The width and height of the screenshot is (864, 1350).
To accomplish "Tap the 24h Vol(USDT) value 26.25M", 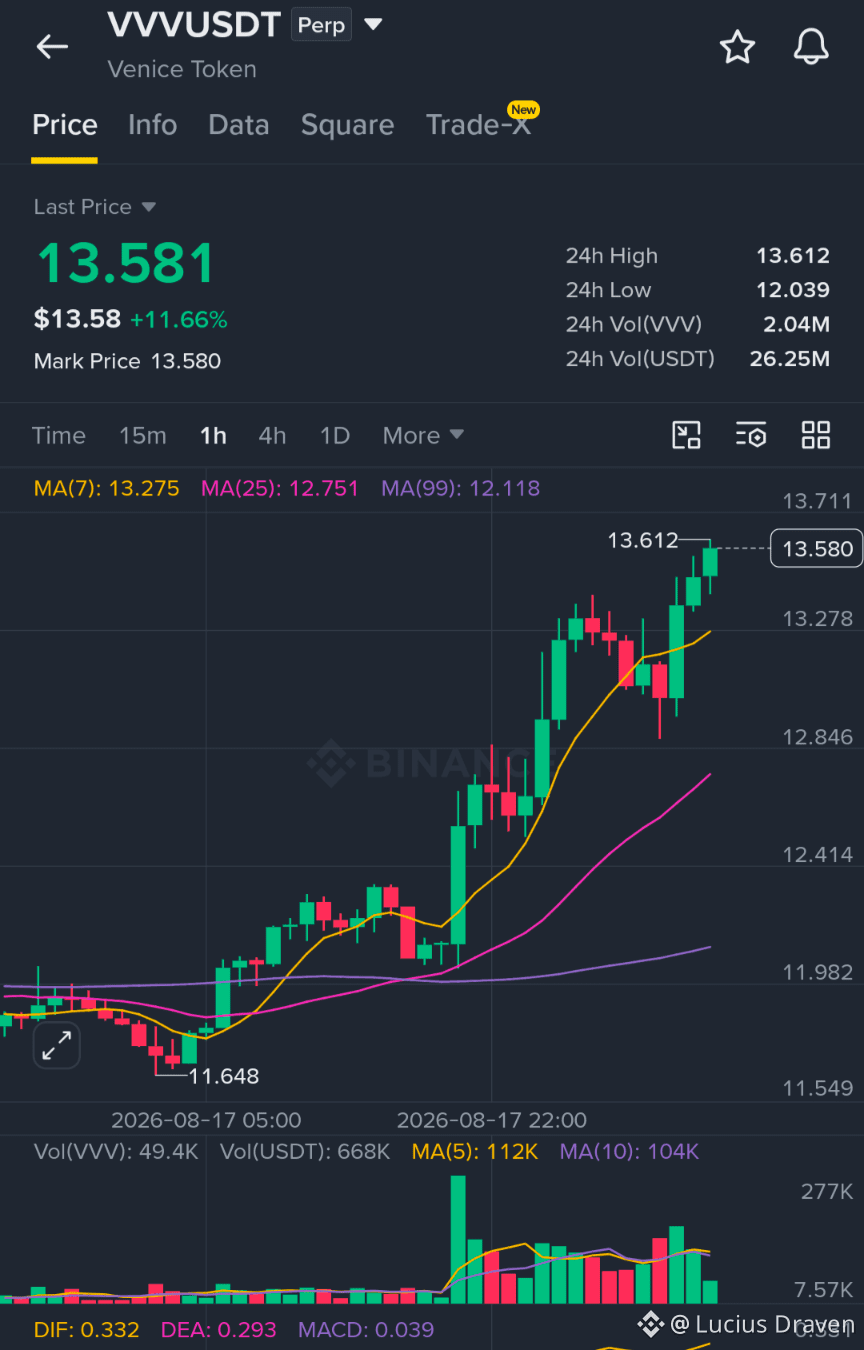I will point(790,358).
